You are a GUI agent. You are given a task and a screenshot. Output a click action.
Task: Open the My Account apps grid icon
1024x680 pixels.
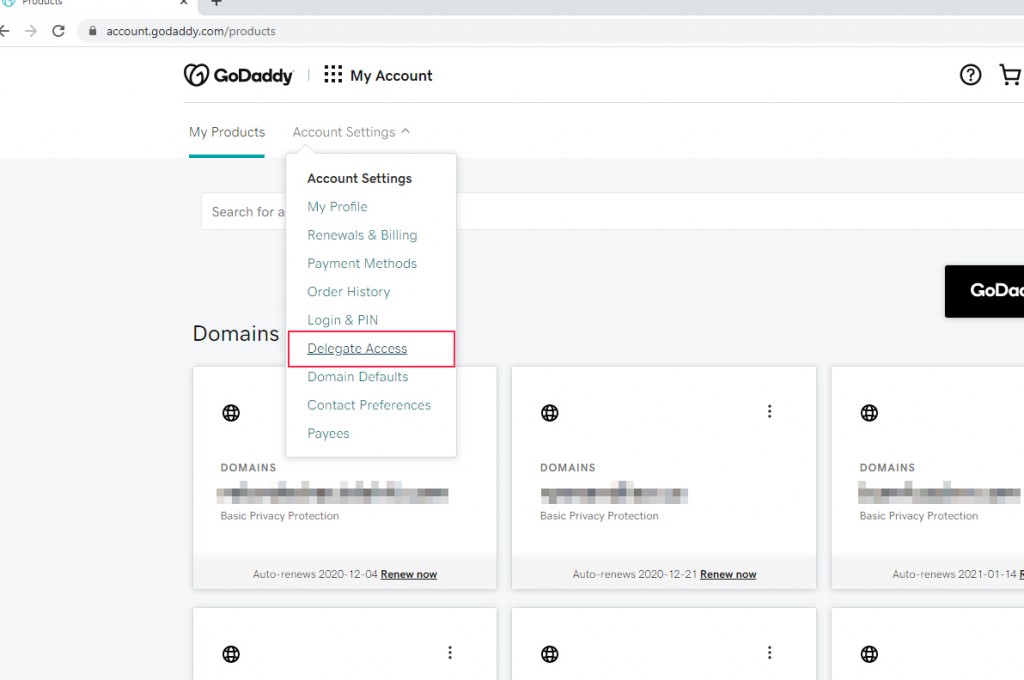pos(333,75)
